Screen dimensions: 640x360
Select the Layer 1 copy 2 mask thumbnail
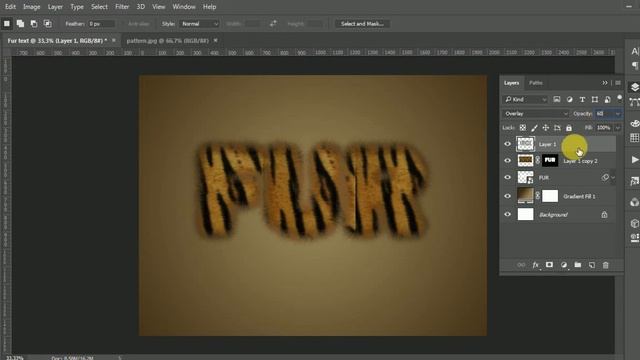[x=550, y=160]
